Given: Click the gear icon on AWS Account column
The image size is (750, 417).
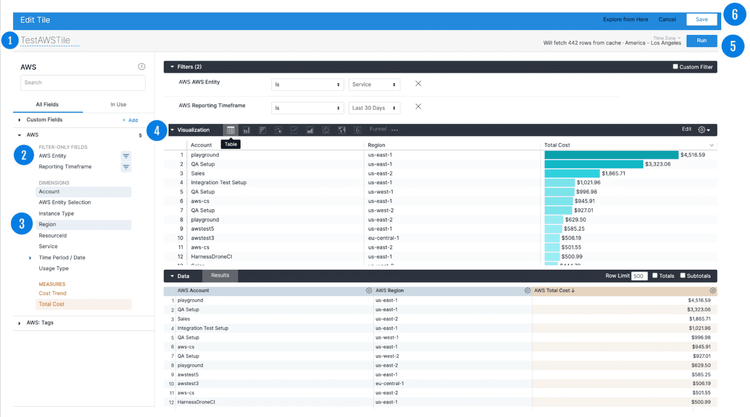Looking at the screenshot, I should (369, 291).
